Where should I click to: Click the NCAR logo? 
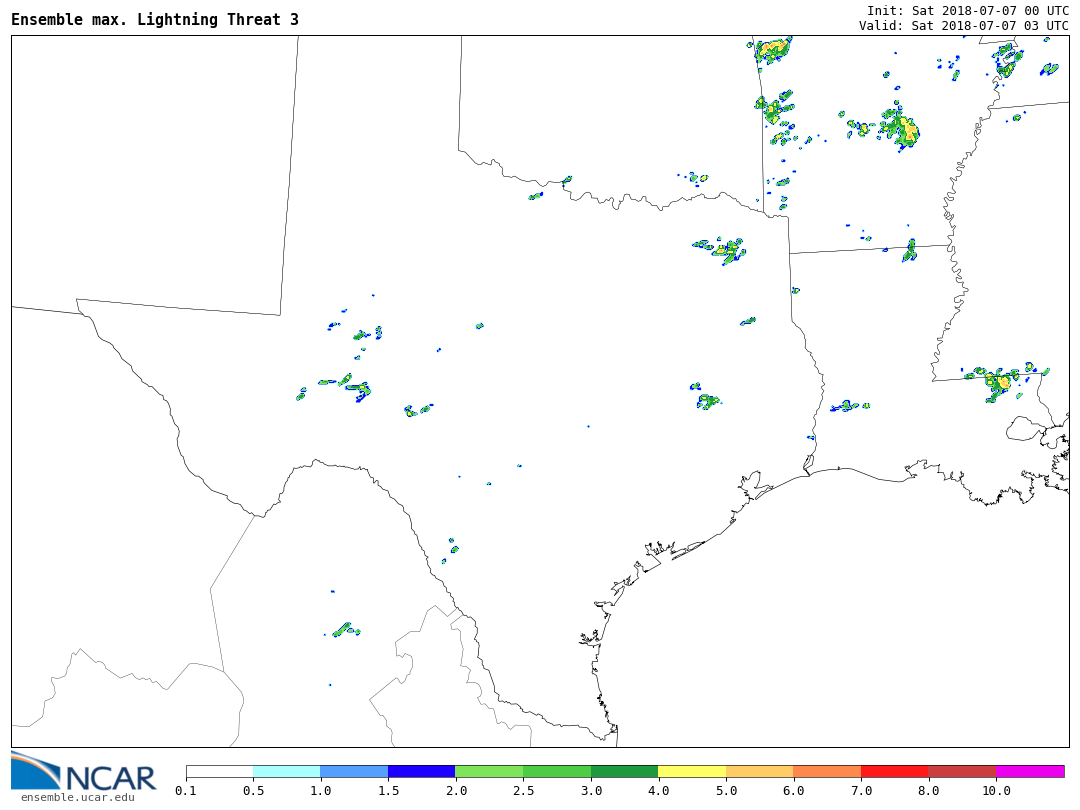click(84, 771)
